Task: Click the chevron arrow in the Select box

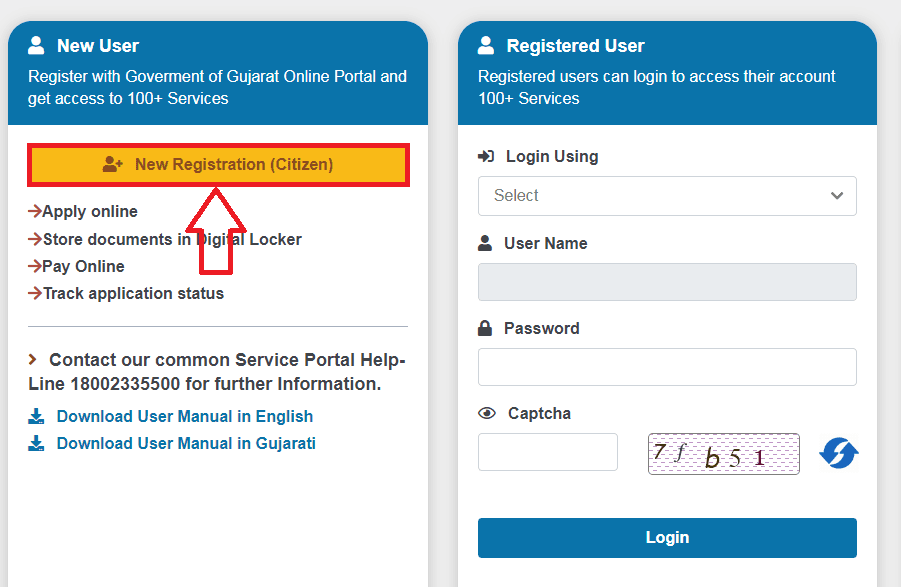Action: pyautogui.click(x=838, y=196)
